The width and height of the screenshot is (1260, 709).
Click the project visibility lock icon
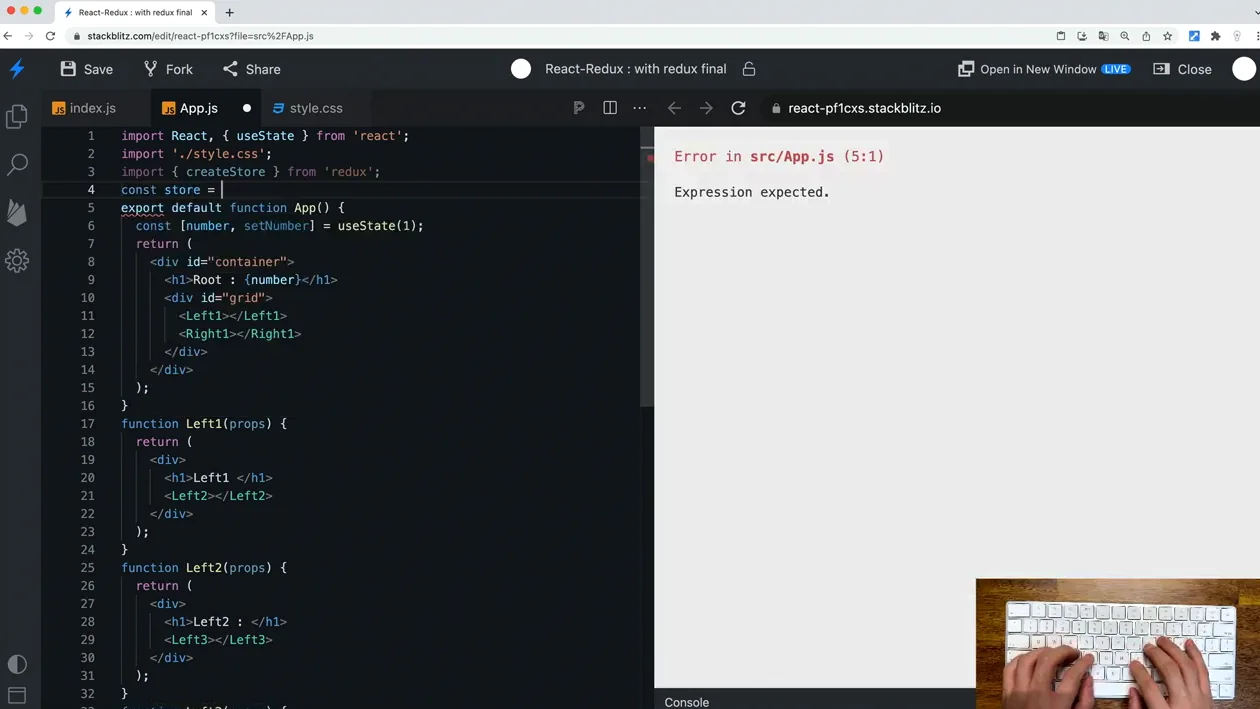click(749, 69)
